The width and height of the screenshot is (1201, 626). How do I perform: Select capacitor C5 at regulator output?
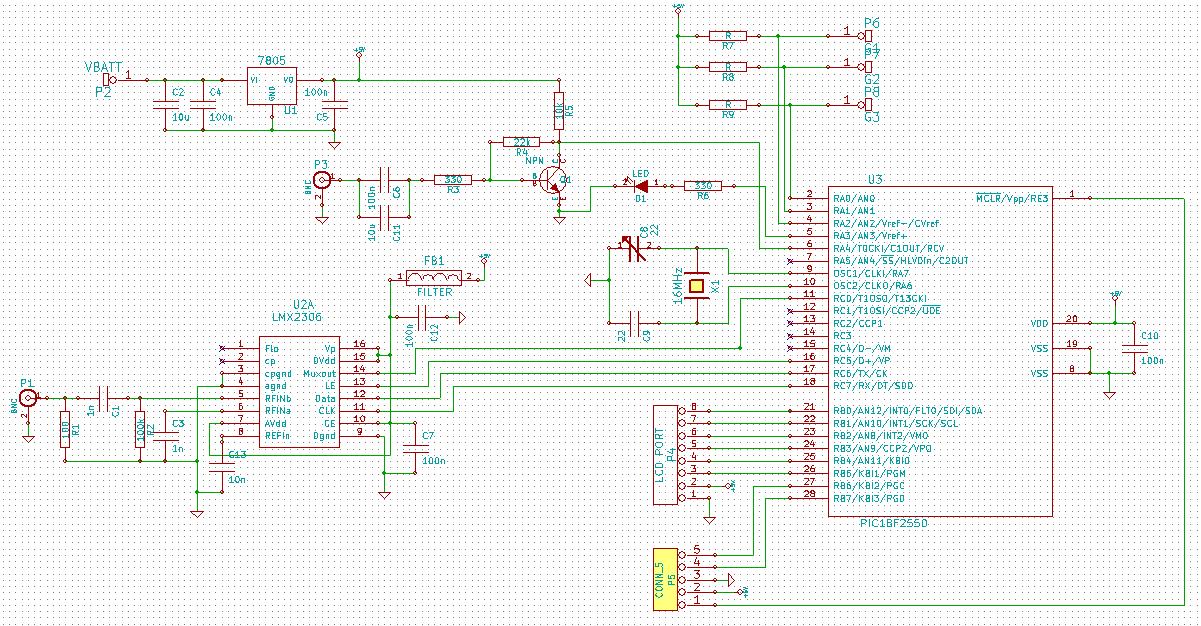coord(336,104)
